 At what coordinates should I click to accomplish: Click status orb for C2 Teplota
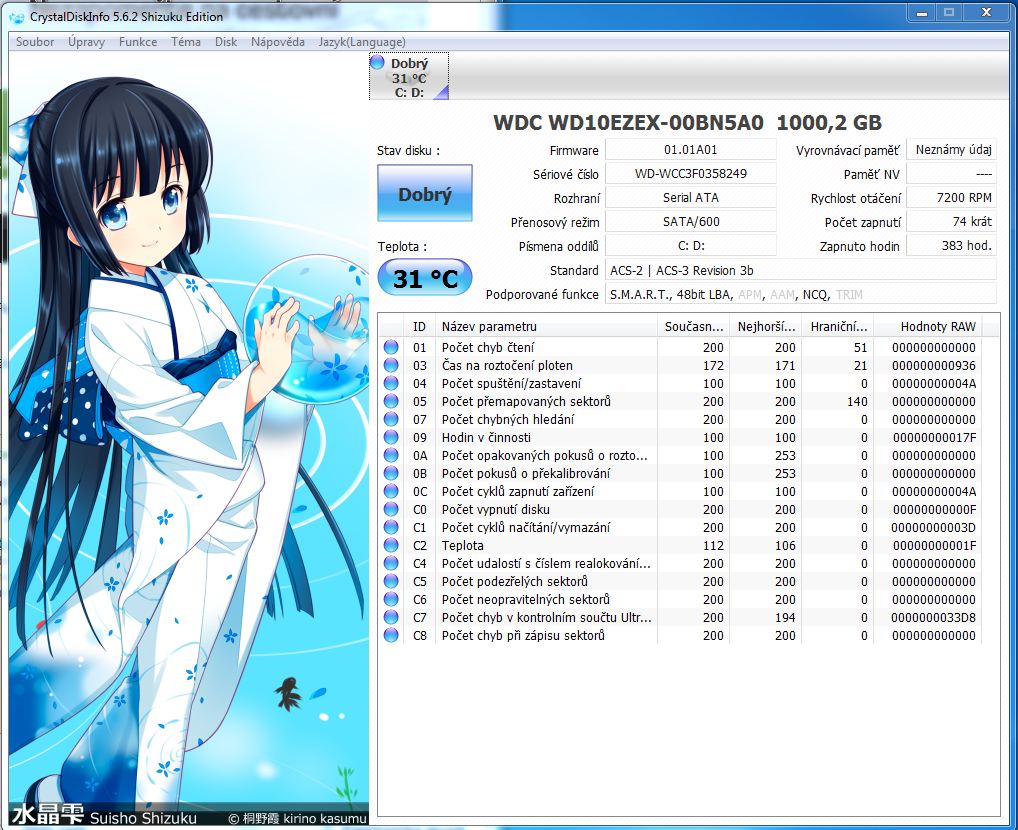pyautogui.click(x=391, y=546)
